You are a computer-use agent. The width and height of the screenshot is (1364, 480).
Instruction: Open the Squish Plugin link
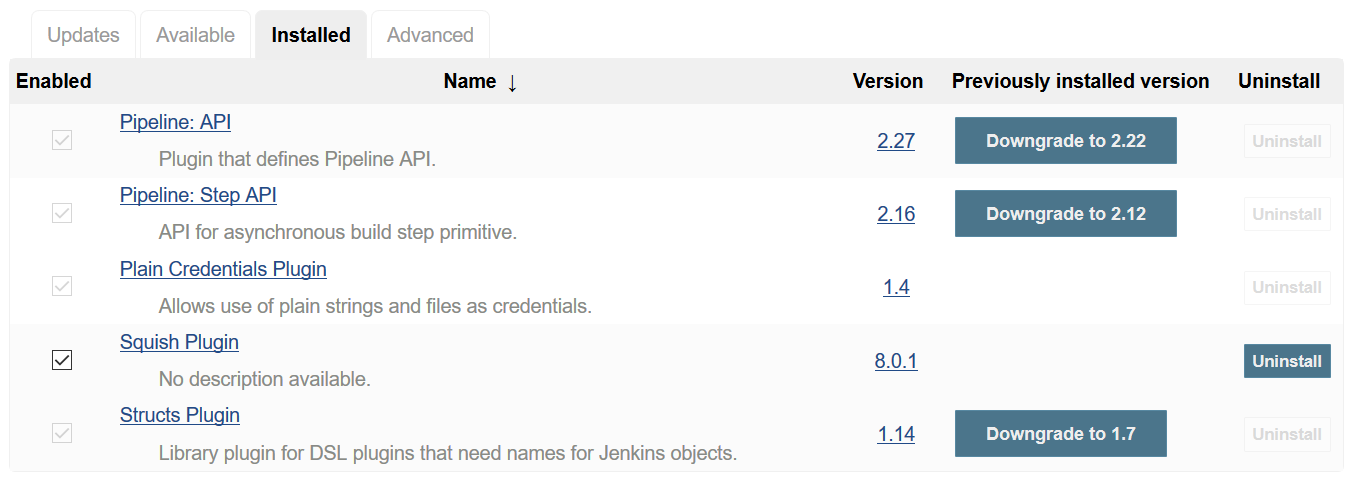[x=179, y=342]
